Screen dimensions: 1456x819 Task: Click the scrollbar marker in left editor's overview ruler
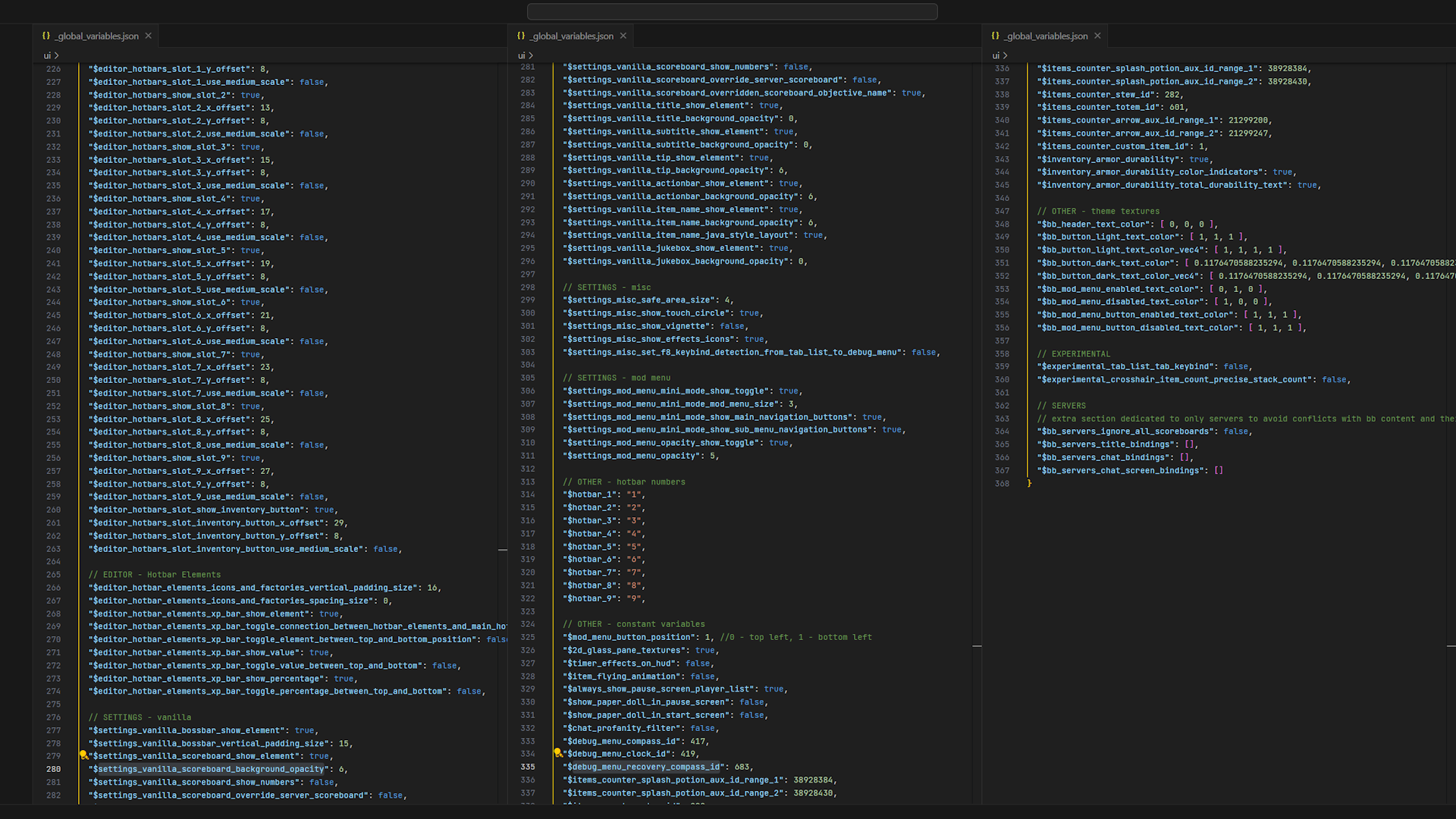point(503,549)
